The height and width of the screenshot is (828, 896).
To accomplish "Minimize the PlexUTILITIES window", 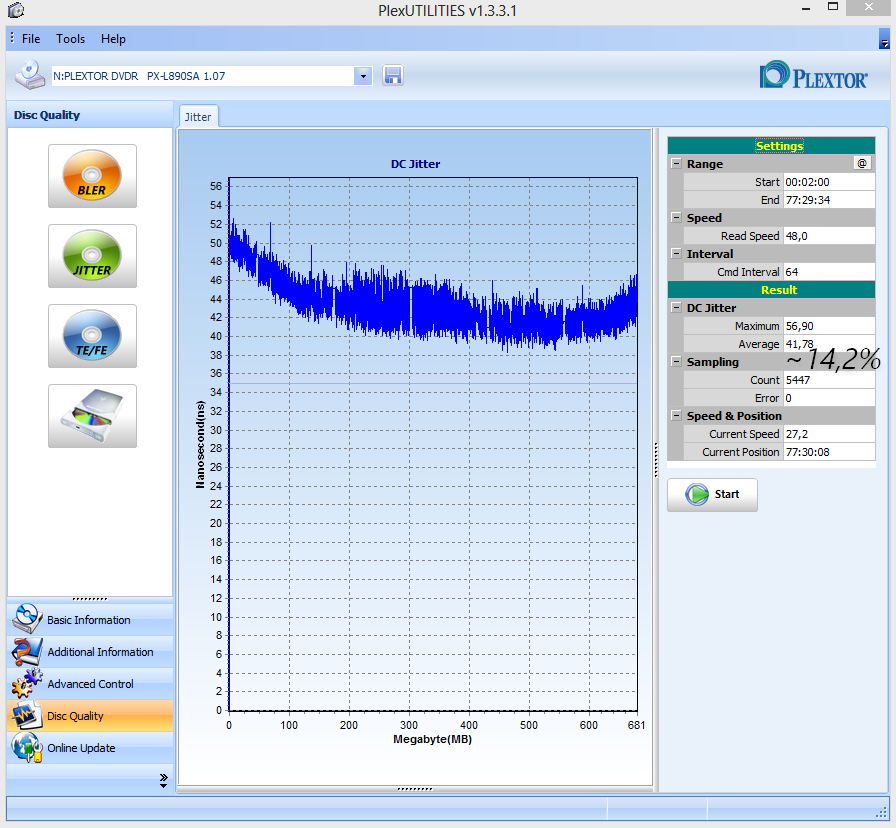I will (x=806, y=9).
